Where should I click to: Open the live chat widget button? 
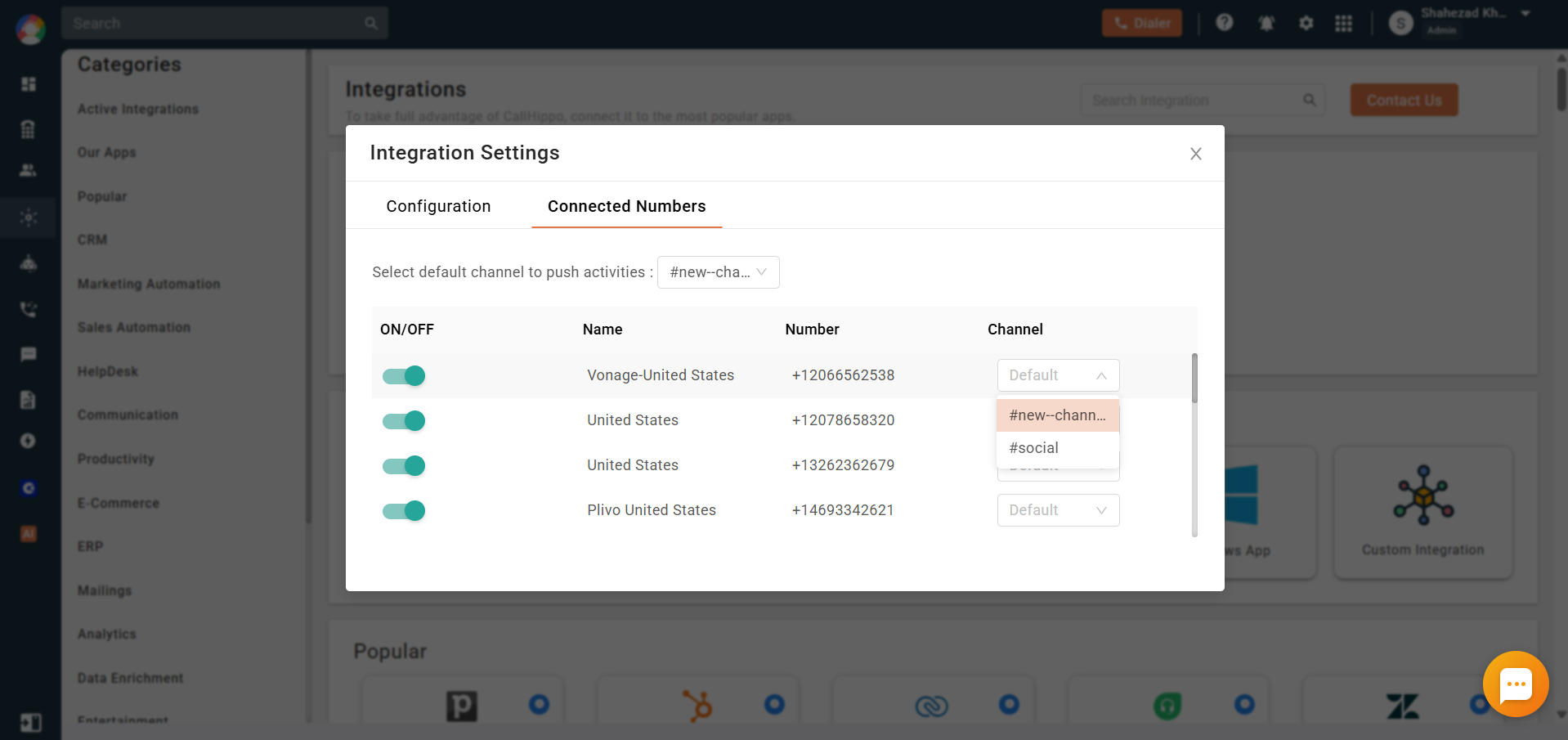[x=1516, y=684]
